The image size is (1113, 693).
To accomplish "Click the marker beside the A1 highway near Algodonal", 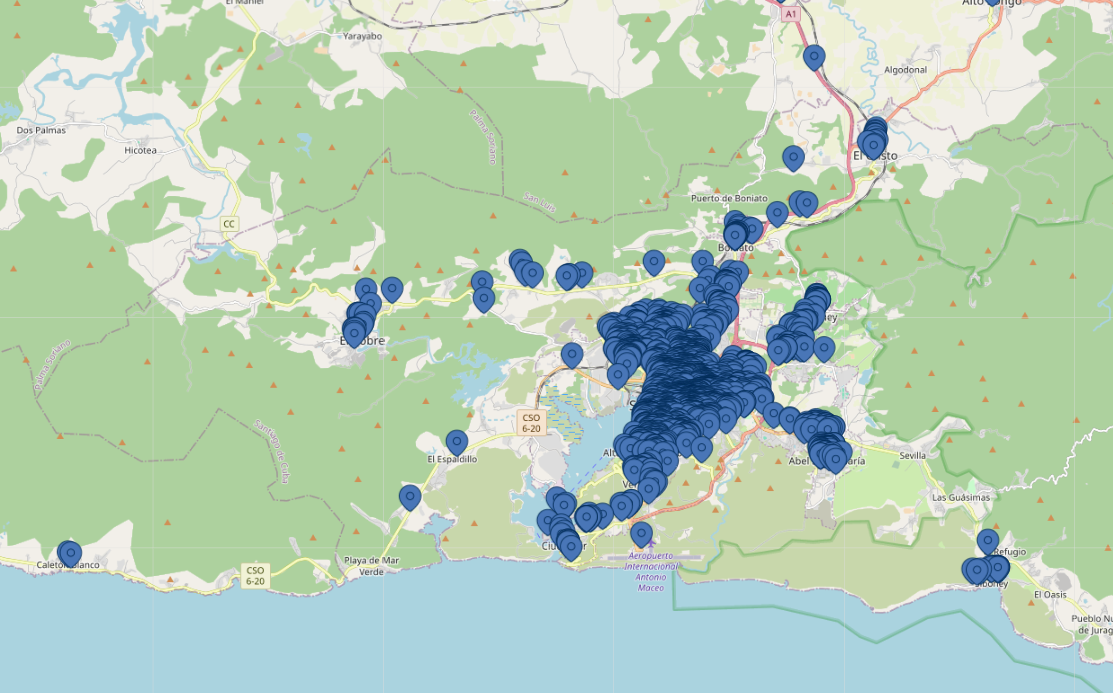I will (814, 57).
